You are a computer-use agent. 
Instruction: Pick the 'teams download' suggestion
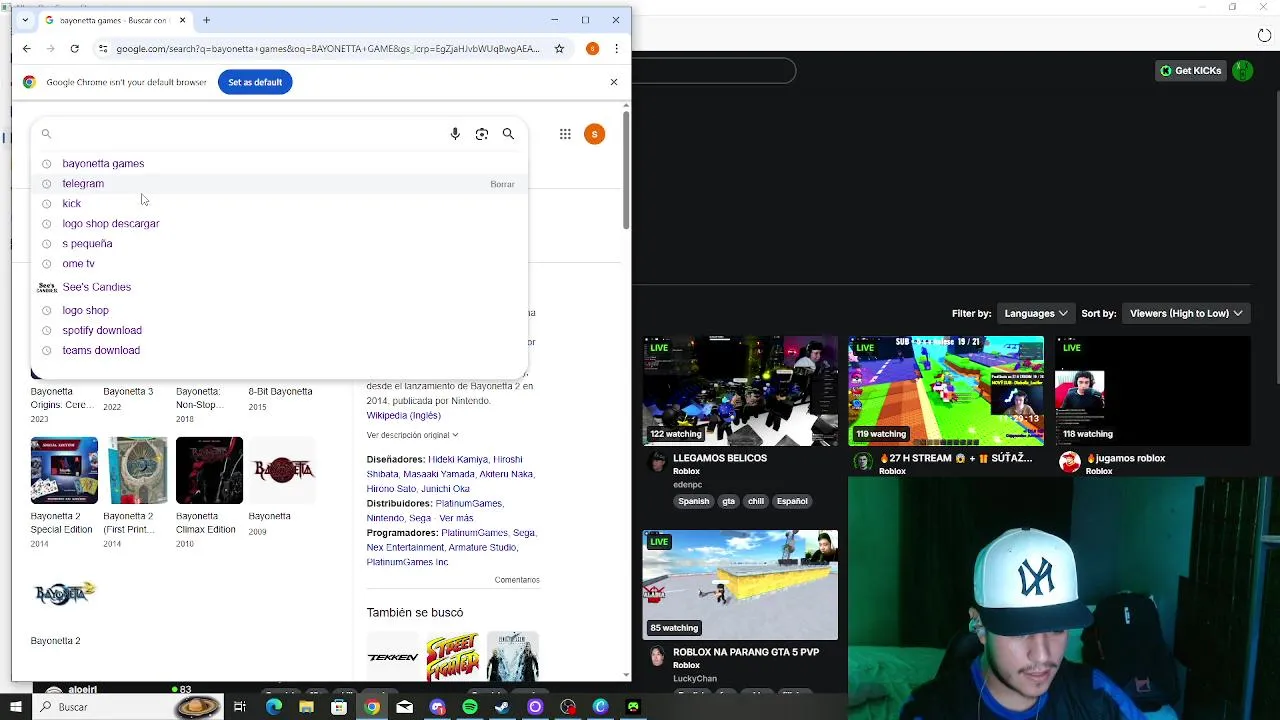coord(101,350)
